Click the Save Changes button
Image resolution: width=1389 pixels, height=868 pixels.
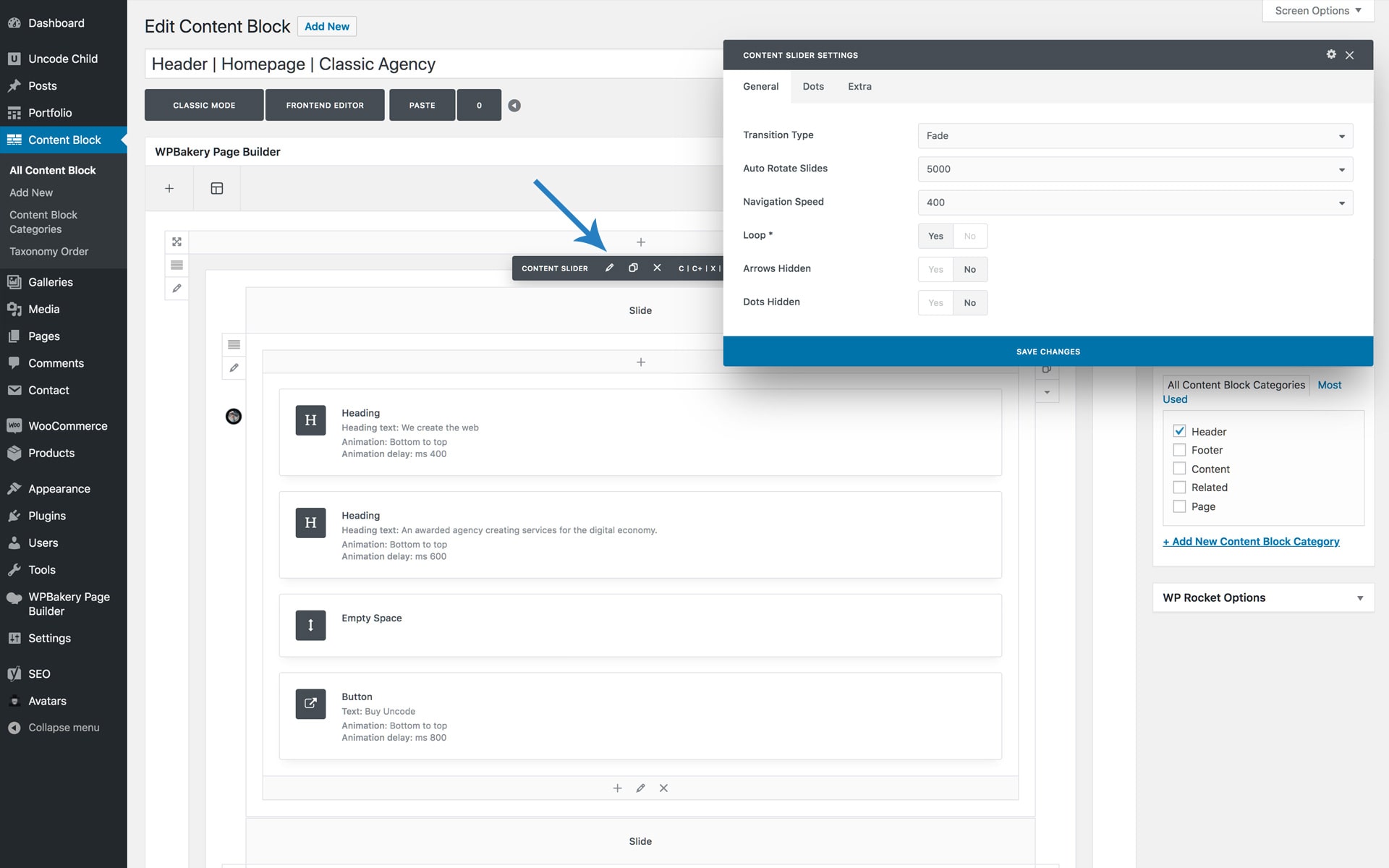[1048, 352]
